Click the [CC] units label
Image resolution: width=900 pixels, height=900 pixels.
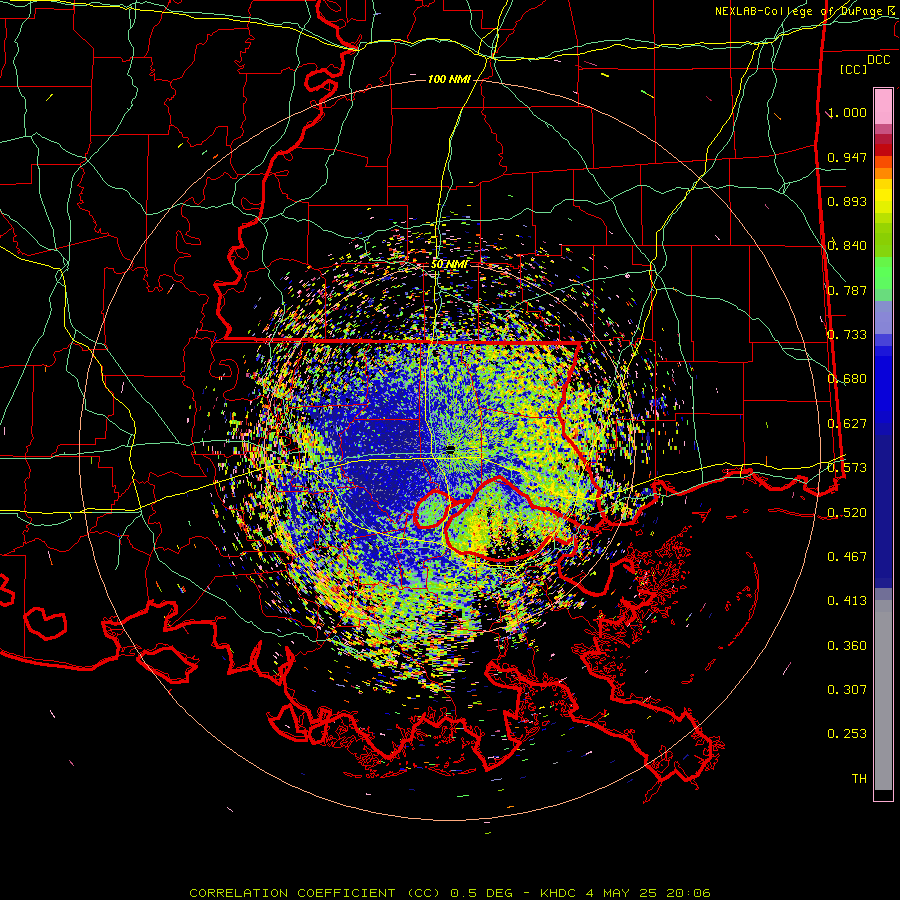tap(854, 69)
